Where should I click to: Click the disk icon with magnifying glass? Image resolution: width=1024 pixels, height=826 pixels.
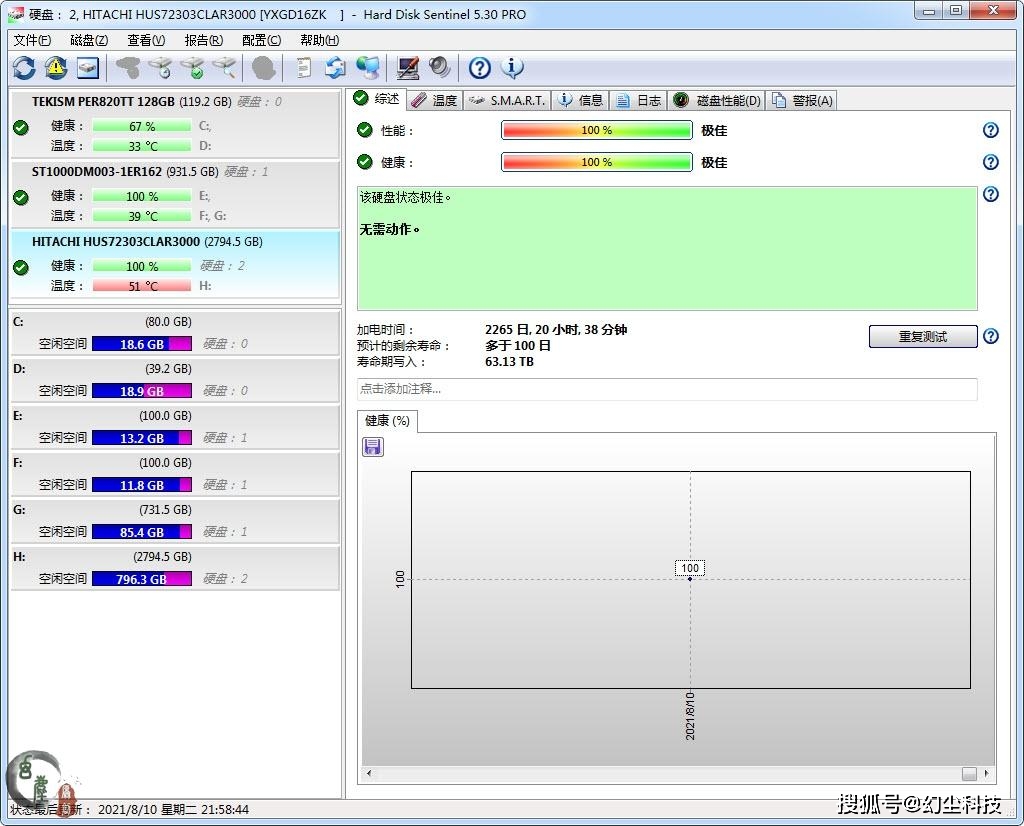(225, 68)
